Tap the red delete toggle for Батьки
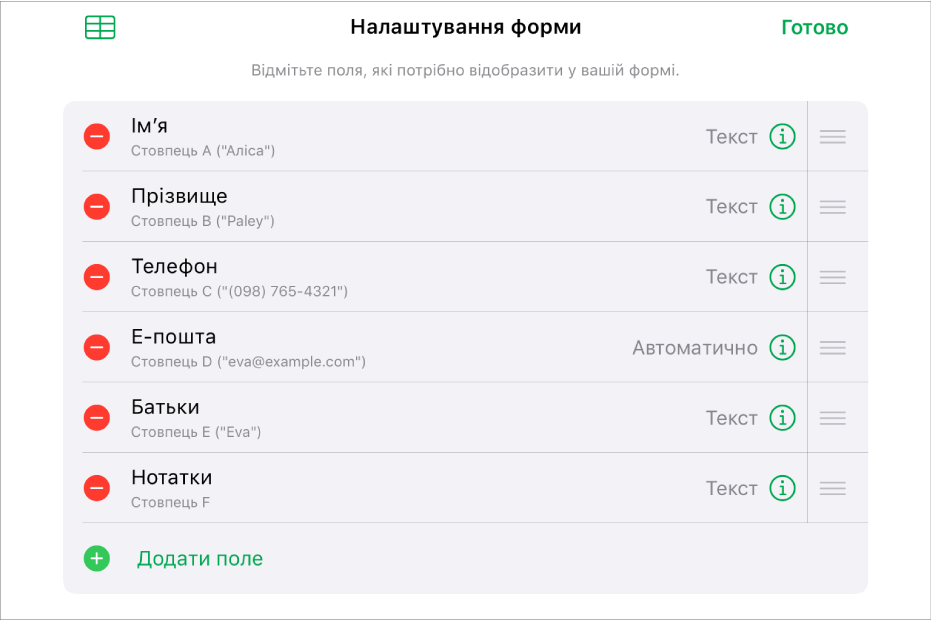Screen dimensions: 931x620 (x=96, y=417)
